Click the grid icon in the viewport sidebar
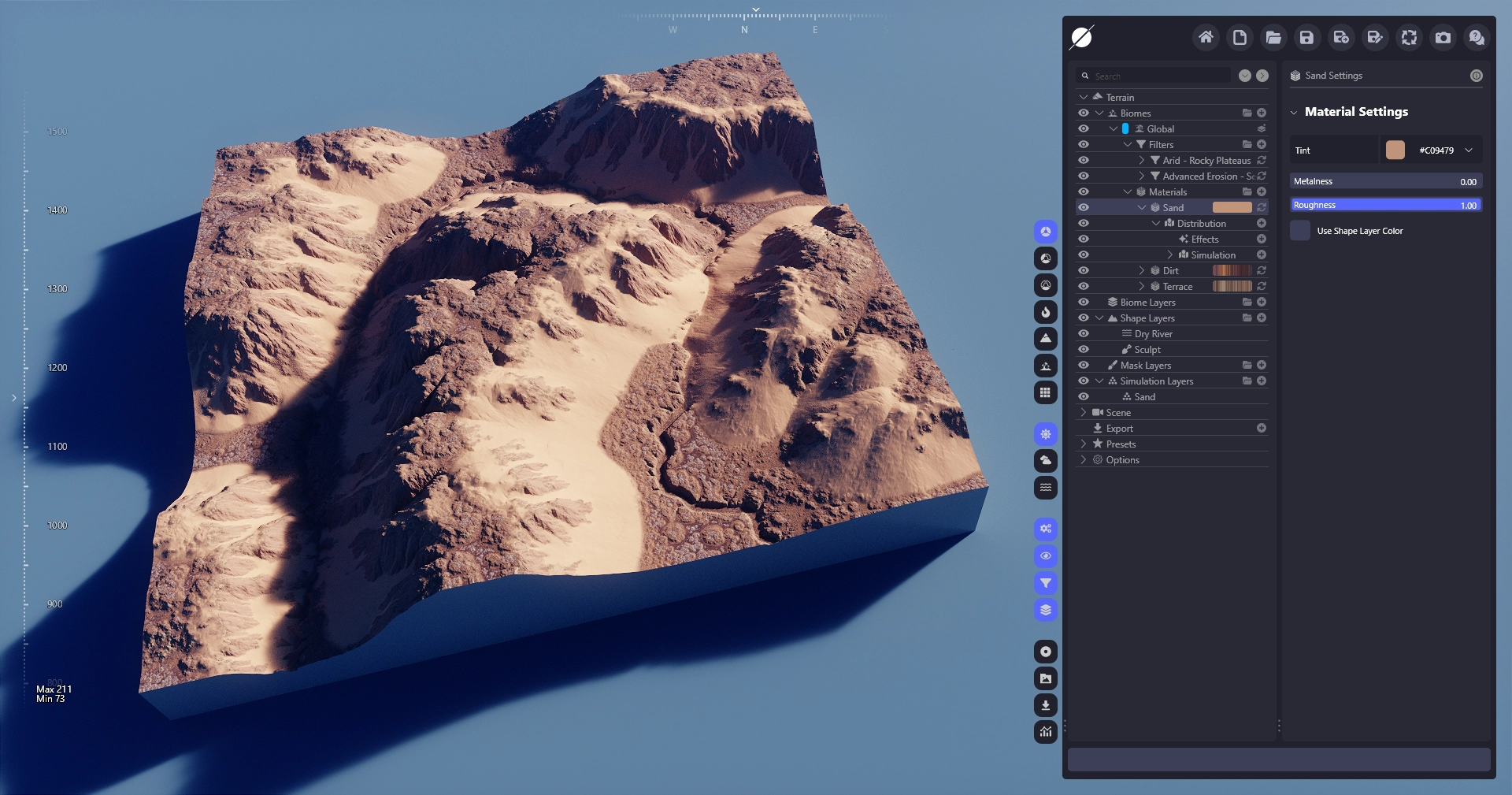This screenshot has width=1512, height=795. tap(1045, 392)
